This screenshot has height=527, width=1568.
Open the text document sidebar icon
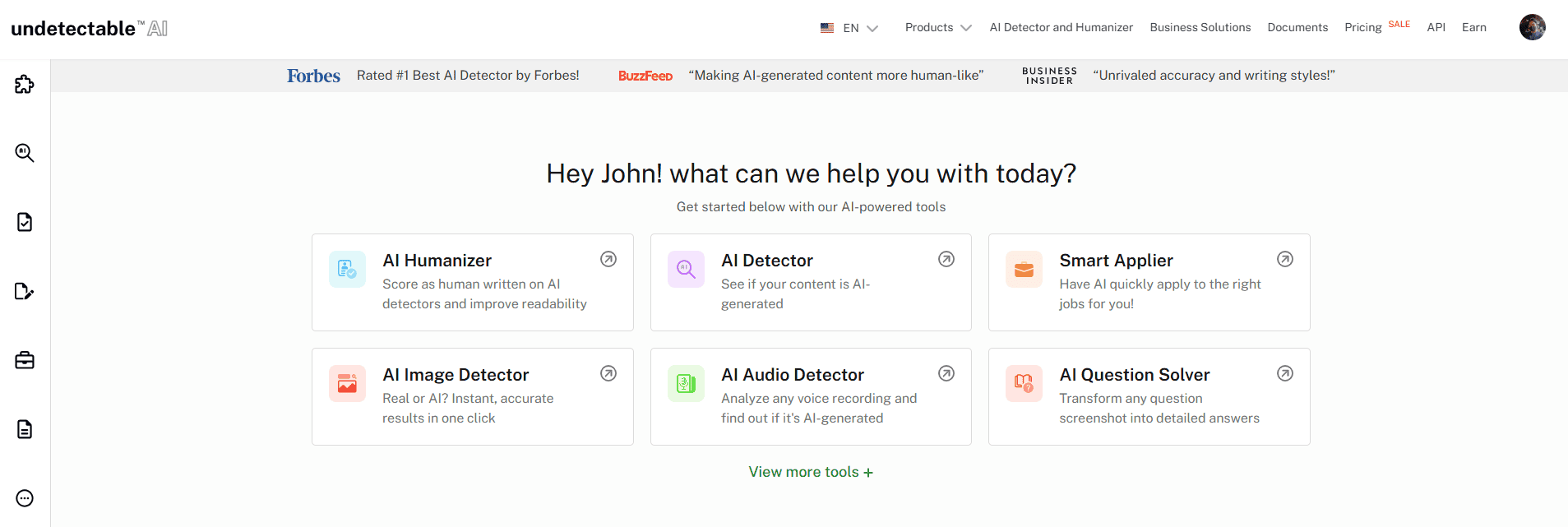click(25, 429)
